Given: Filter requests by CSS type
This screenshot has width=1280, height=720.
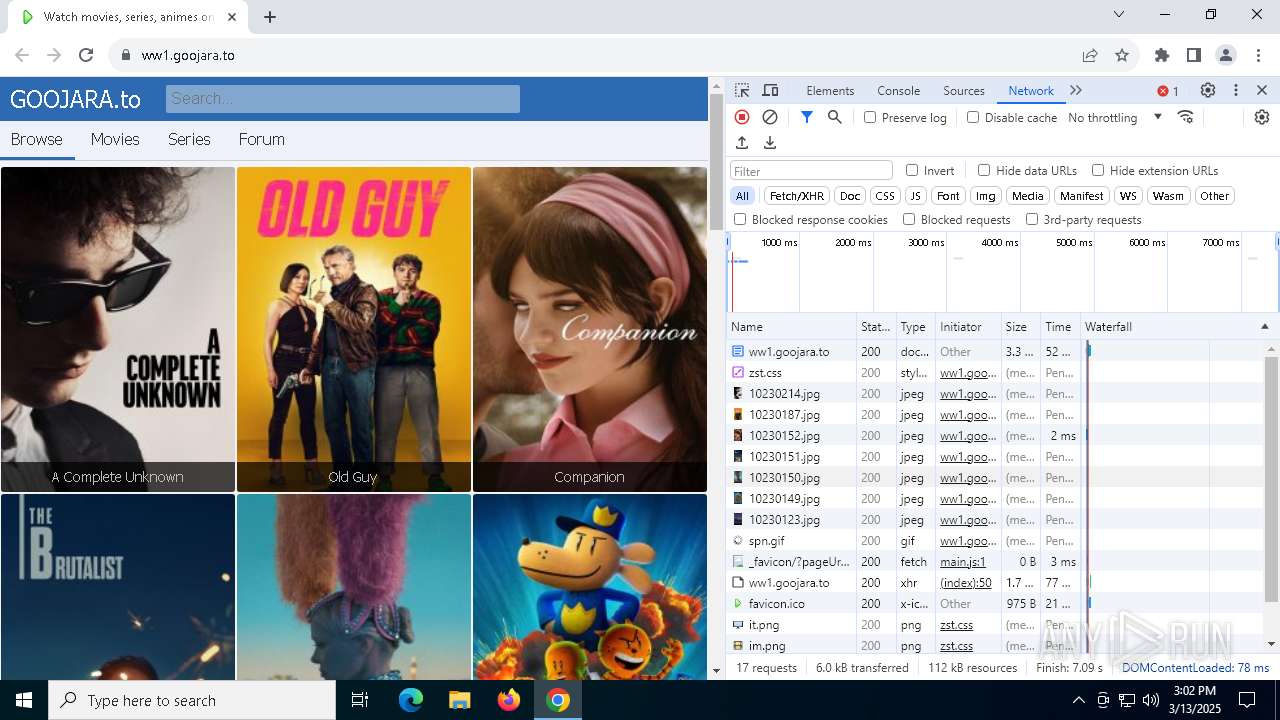Looking at the screenshot, I should pyautogui.click(x=884, y=196).
